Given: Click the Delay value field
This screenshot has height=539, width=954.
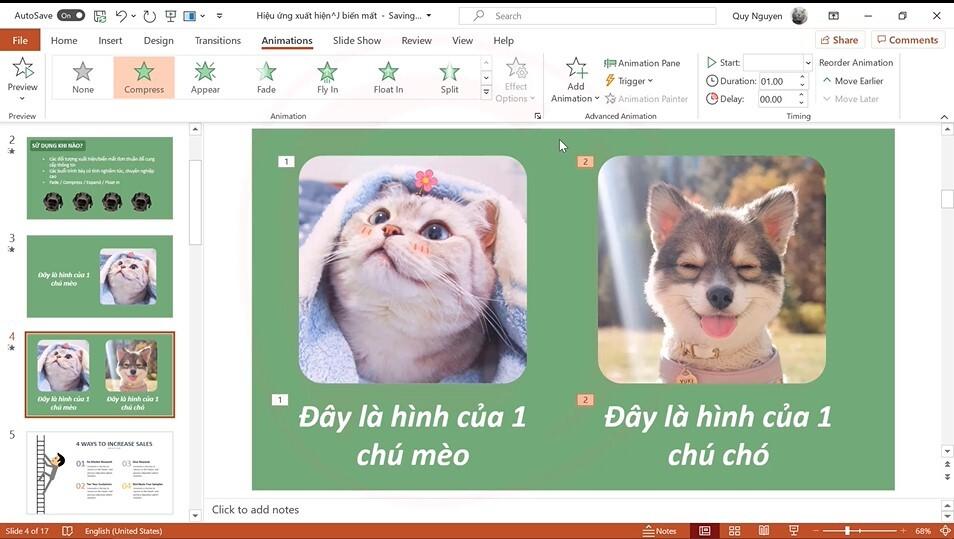Looking at the screenshot, I should tap(777, 99).
